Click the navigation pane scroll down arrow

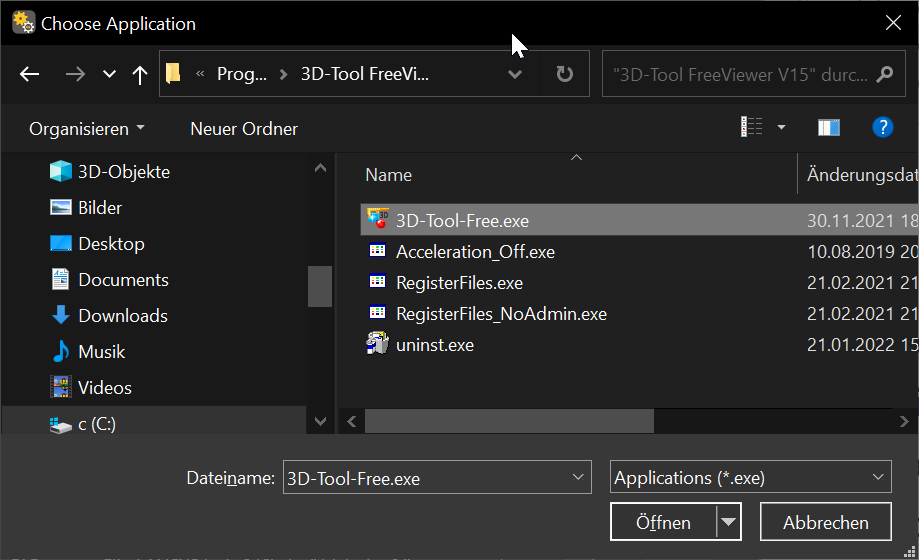coord(320,421)
